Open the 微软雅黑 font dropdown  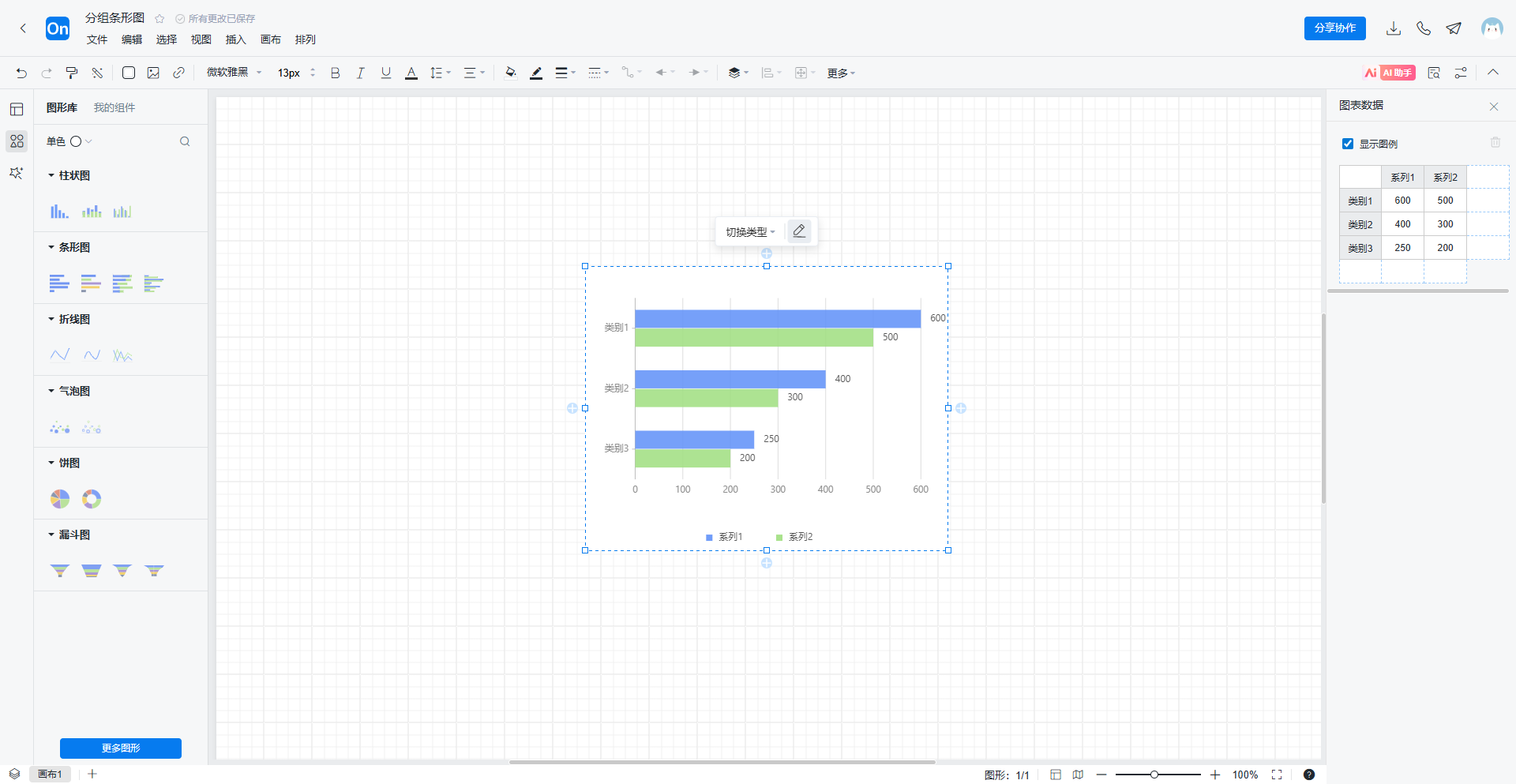click(234, 73)
